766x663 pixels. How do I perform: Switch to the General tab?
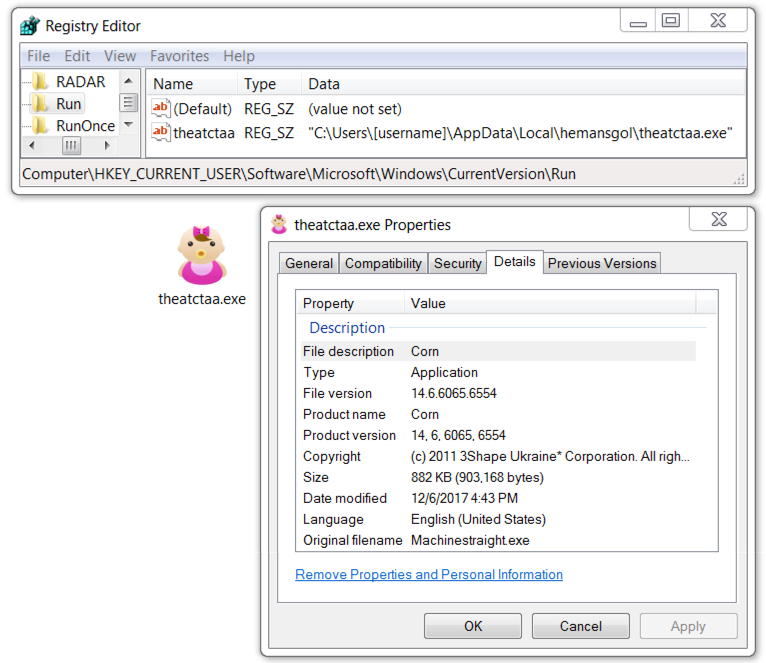coord(309,263)
